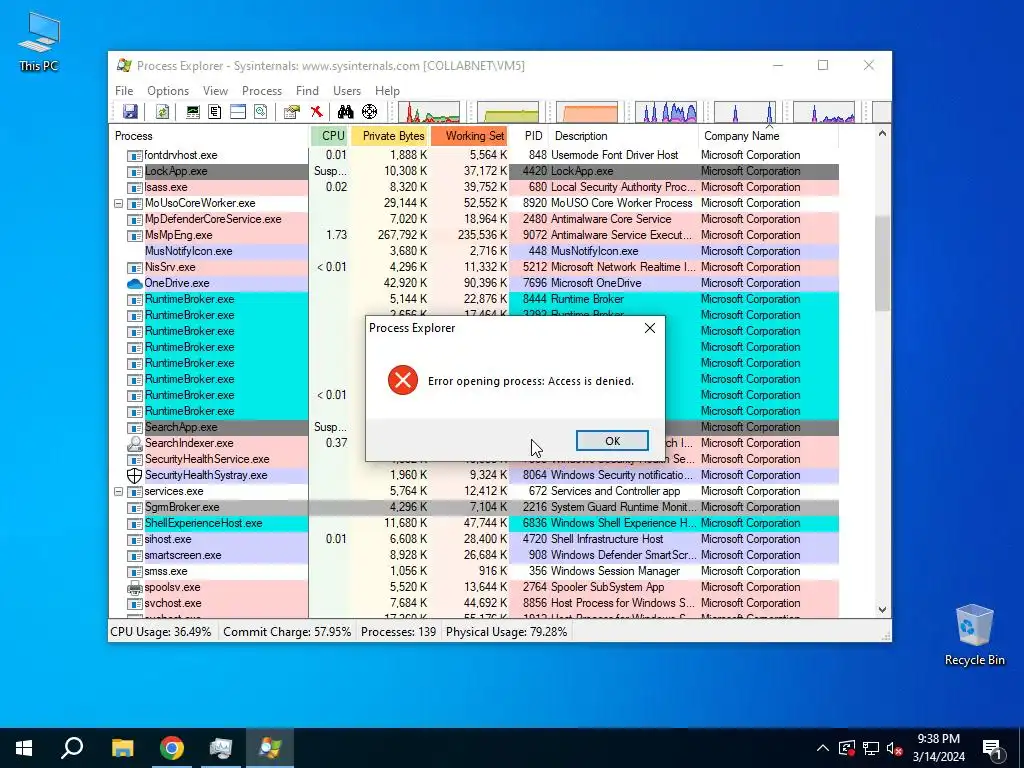Select the spoolsv.exe printer icon
The image size is (1024, 768).
pos(135,588)
